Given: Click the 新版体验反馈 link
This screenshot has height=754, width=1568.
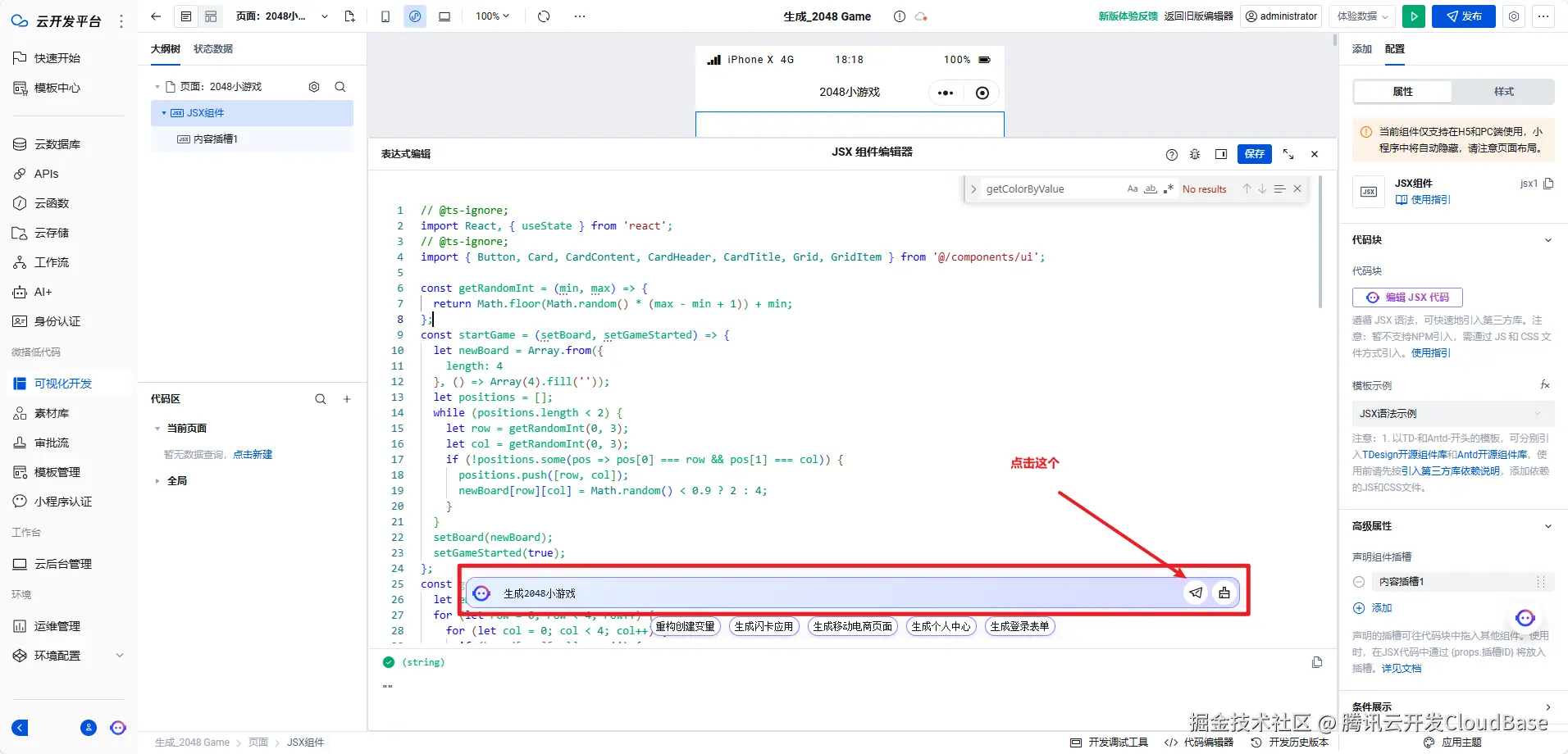Looking at the screenshot, I should coord(1128,16).
